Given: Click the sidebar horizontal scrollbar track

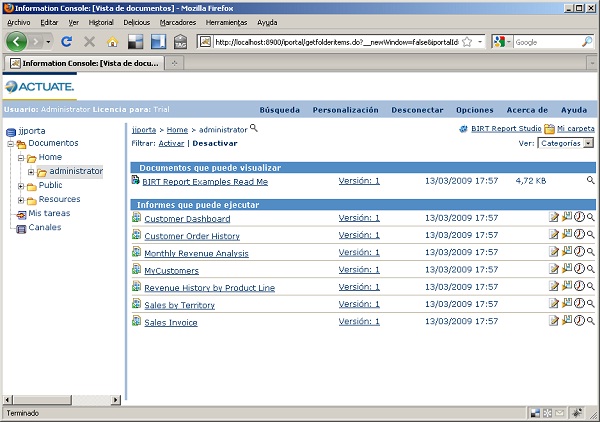Looking at the screenshot, I should tap(91, 400).
